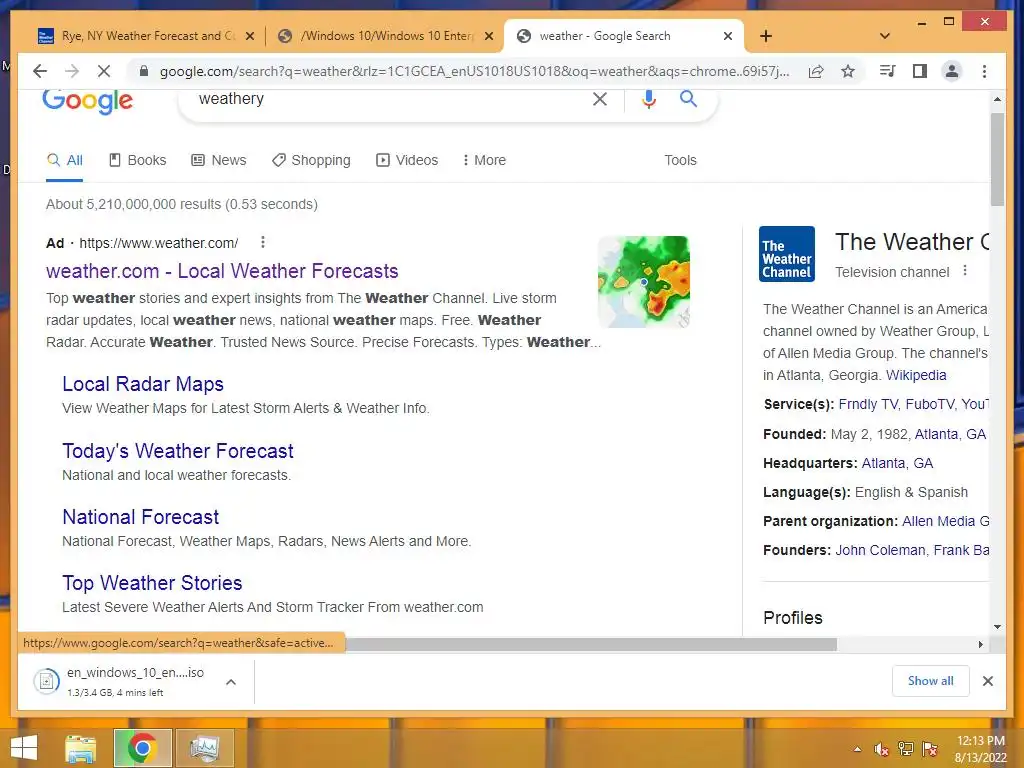Click Atlanta, GA next to Headquarters
1024x768 pixels.
(x=897, y=464)
